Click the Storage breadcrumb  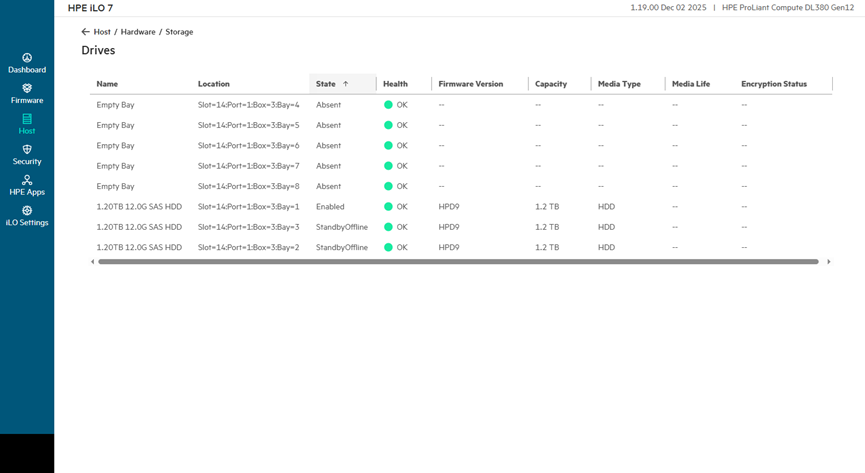pos(179,32)
